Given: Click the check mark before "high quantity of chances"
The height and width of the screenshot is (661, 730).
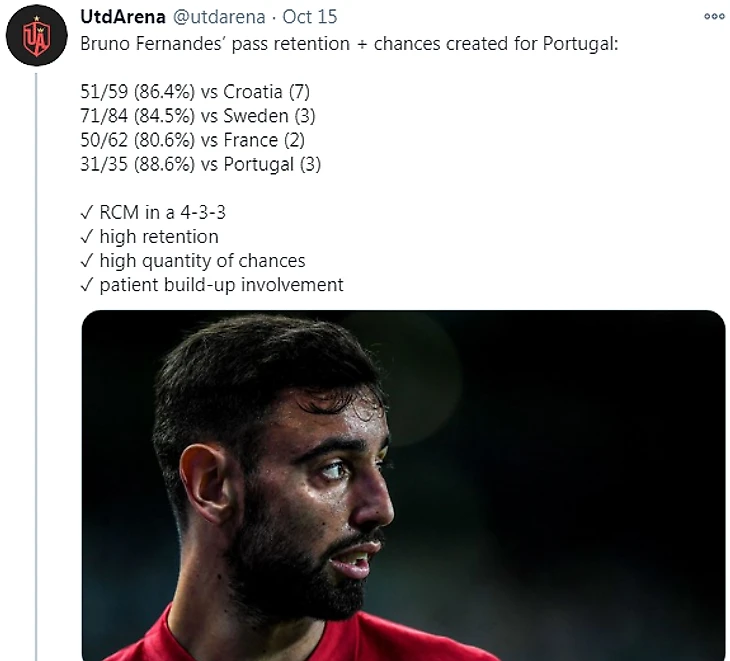Looking at the screenshot, I should [x=87, y=261].
